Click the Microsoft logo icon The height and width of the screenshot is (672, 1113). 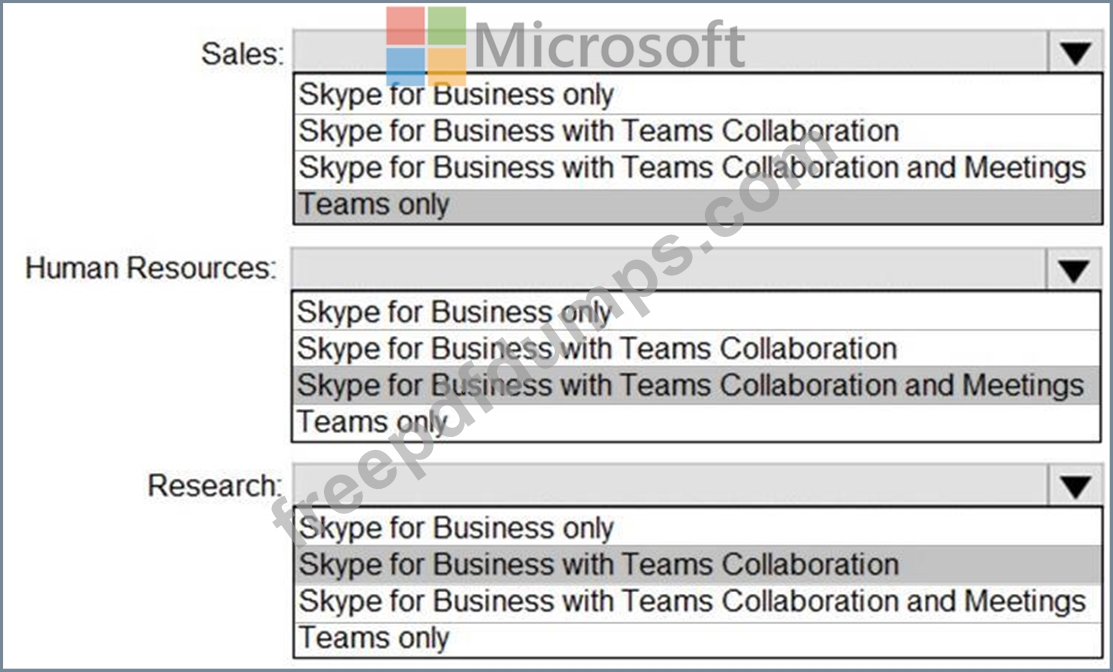pyautogui.click(x=426, y=46)
